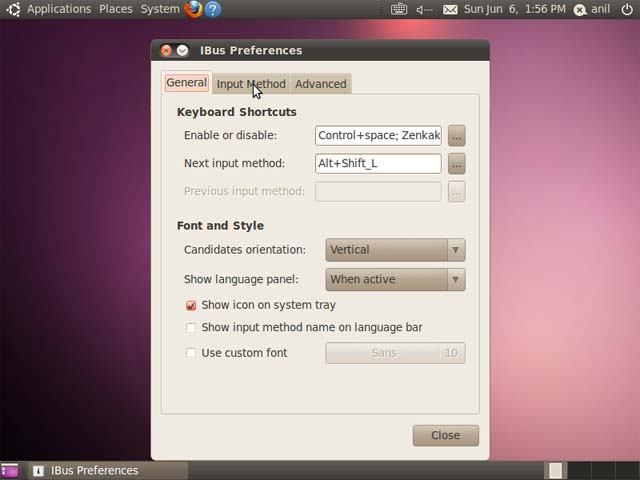The height and width of the screenshot is (480, 640).
Task: Click the Enable or disable shortcut field
Action: [x=378, y=136]
